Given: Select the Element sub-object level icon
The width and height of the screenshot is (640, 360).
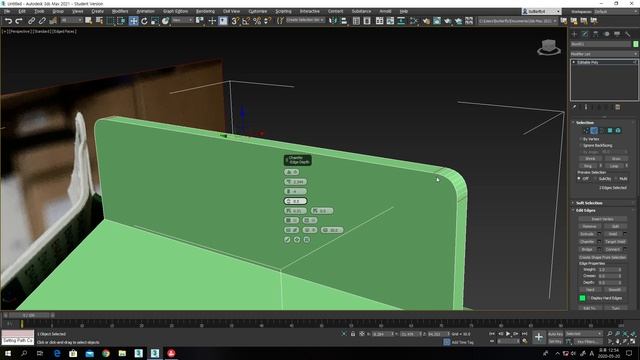Looking at the screenshot, I should pos(618,130).
